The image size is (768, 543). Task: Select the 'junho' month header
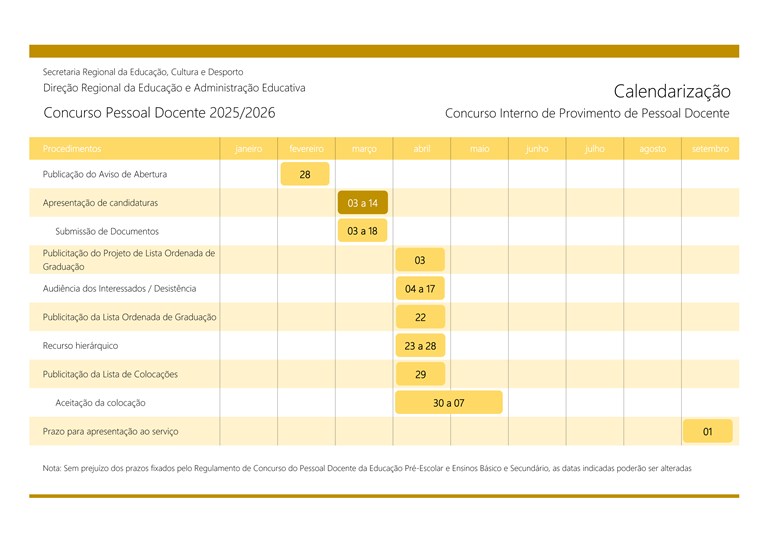click(537, 149)
